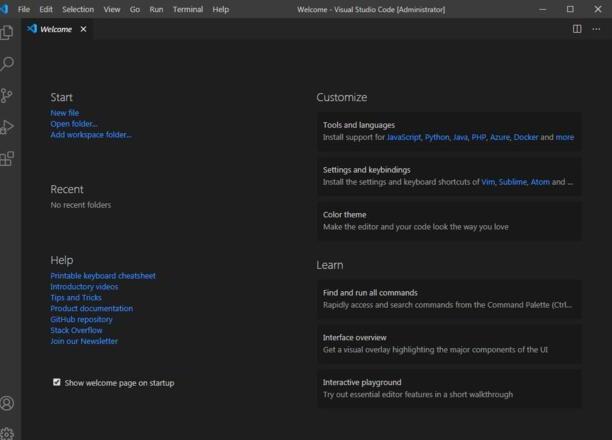Image resolution: width=612 pixels, height=440 pixels.
Task: Open the Go menu
Action: pyautogui.click(x=135, y=9)
